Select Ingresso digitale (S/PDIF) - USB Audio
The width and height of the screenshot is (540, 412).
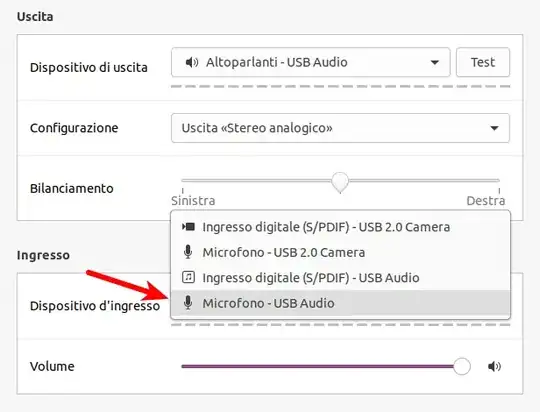[x=340, y=278]
